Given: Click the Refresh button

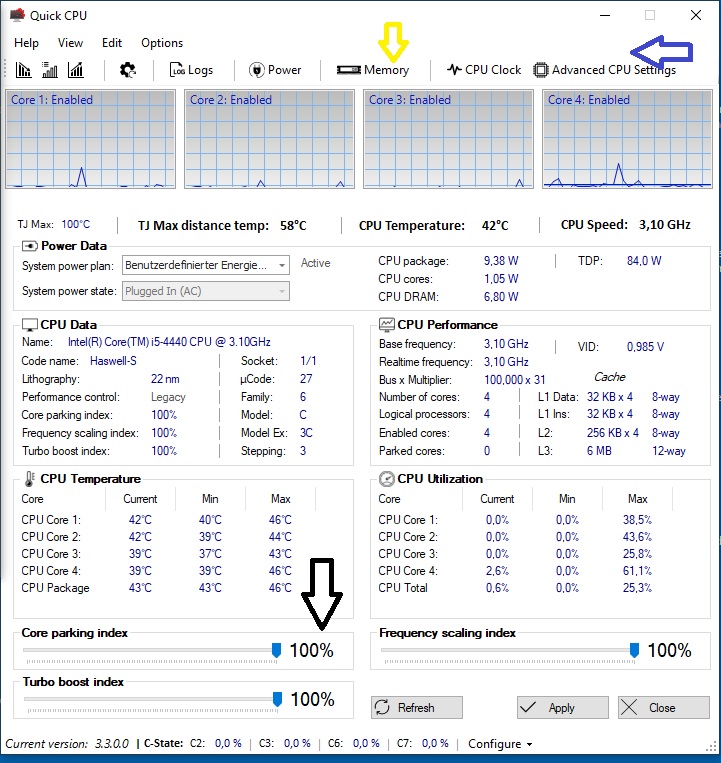Looking at the screenshot, I should [x=417, y=708].
